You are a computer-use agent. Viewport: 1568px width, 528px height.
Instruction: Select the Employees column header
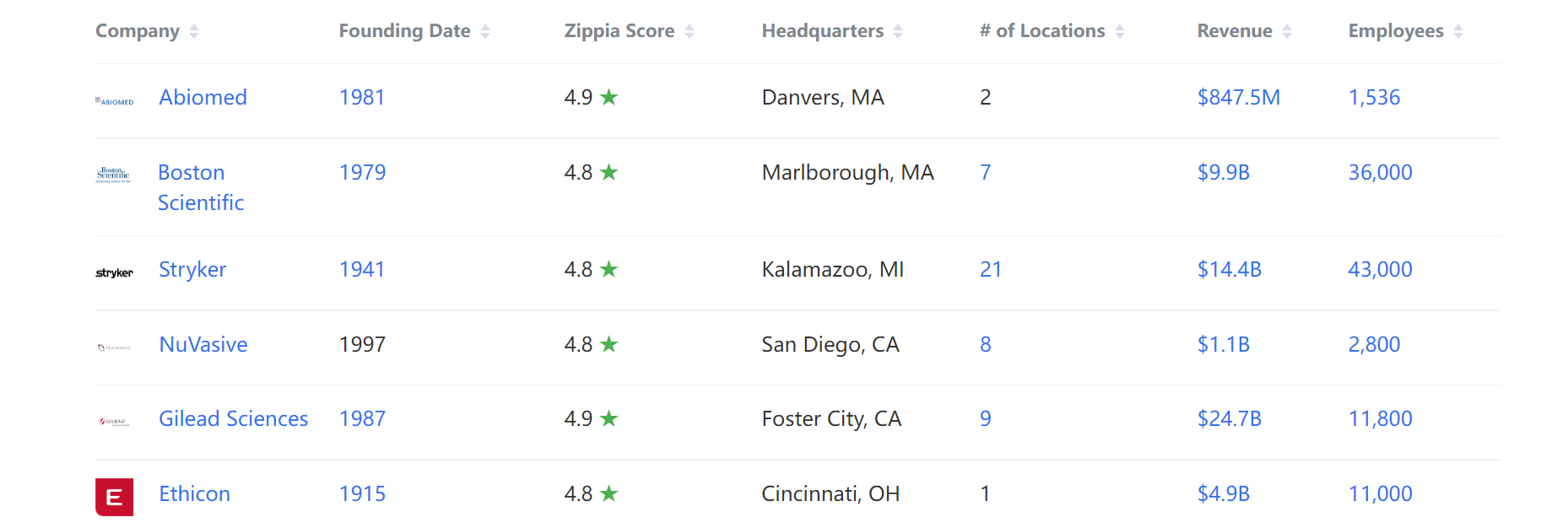(1396, 31)
